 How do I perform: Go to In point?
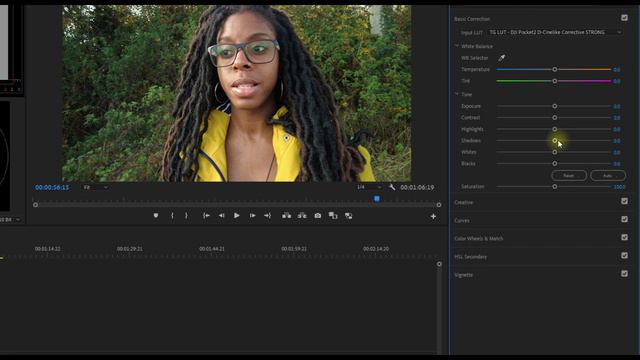coord(207,216)
